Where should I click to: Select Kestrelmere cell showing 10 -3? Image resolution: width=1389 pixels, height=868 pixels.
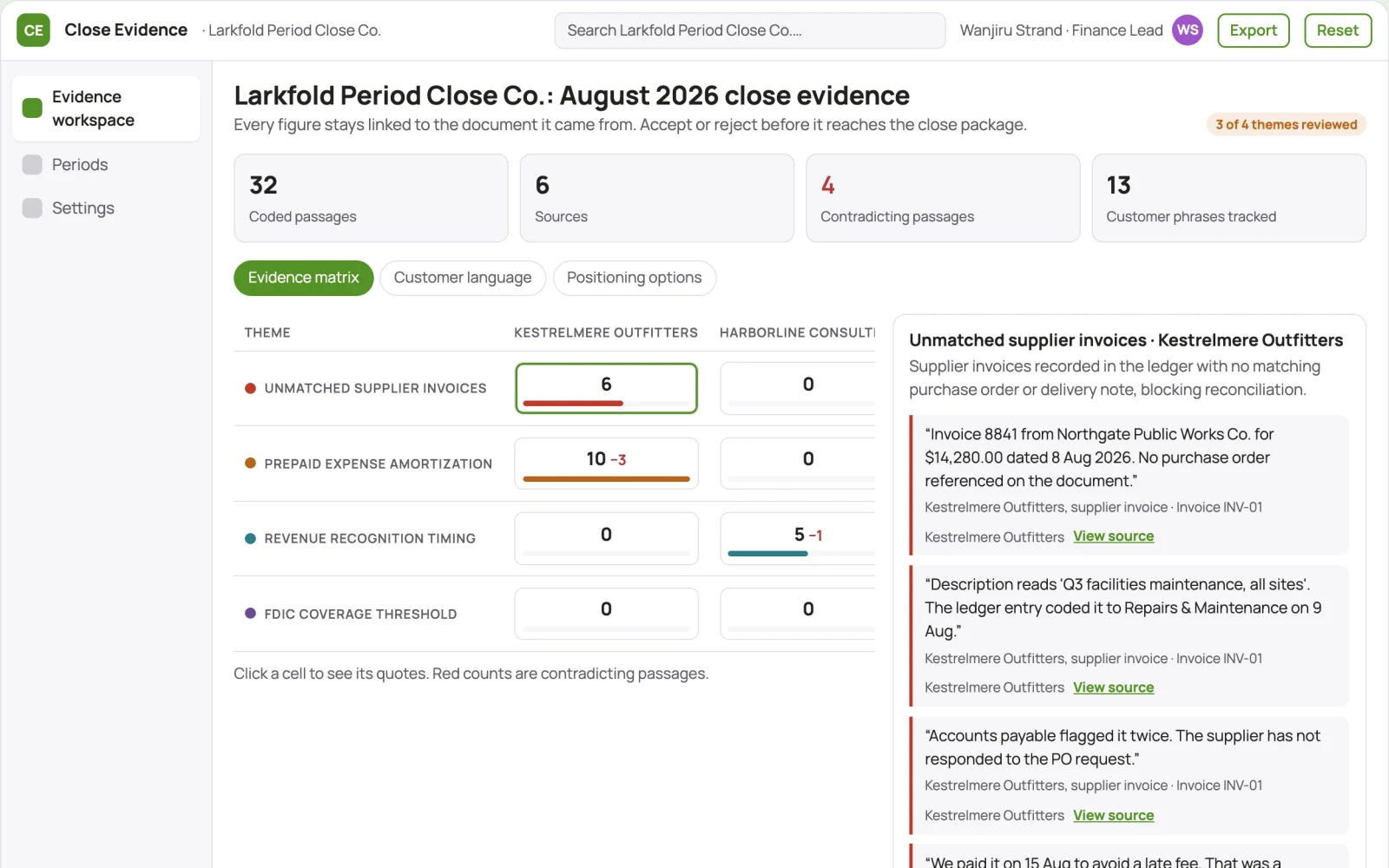pos(606,464)
